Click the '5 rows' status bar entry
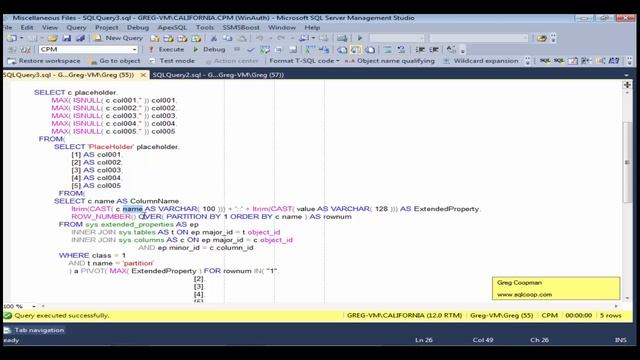This screenshot has height=360, width=640. [611, 316]
